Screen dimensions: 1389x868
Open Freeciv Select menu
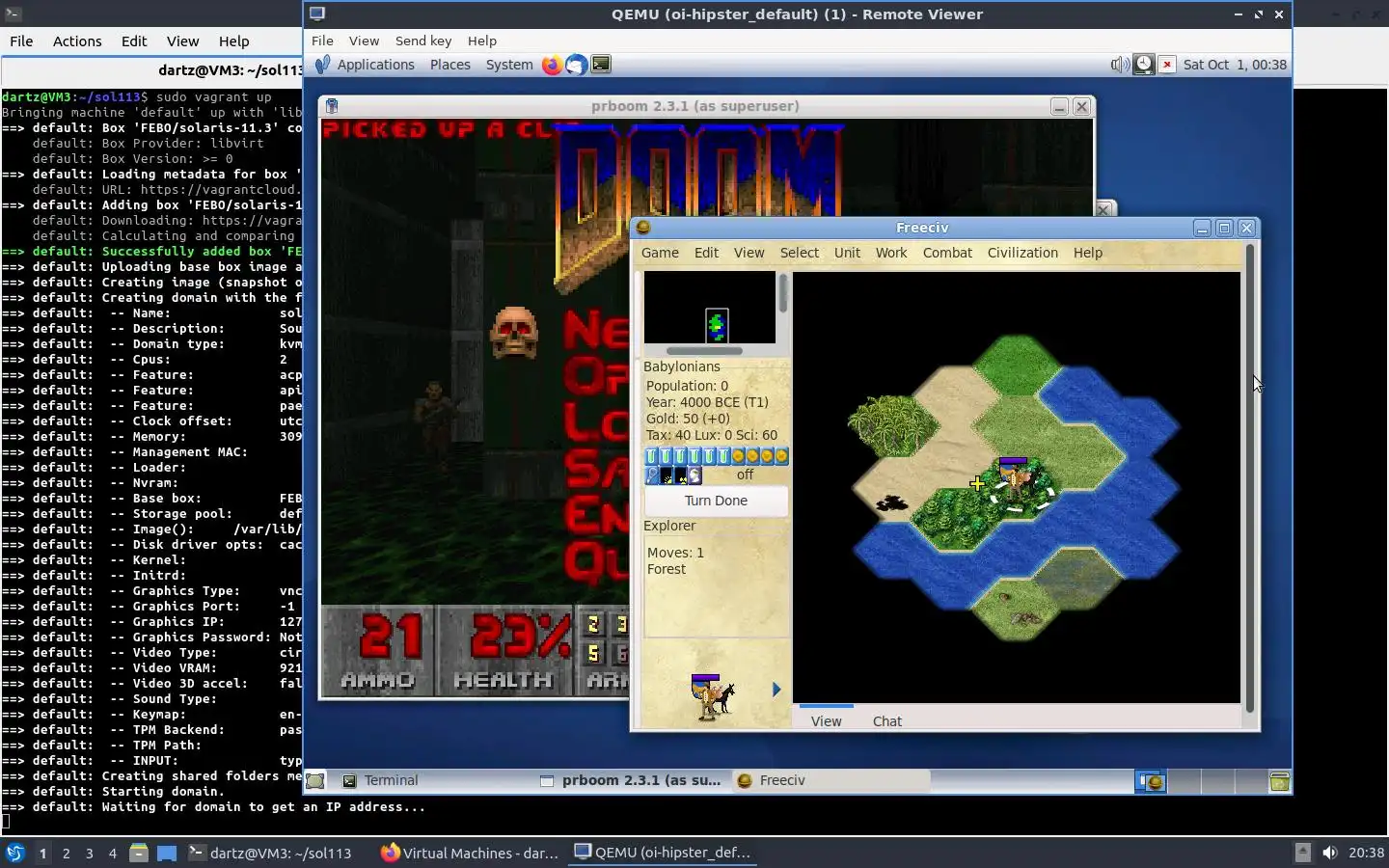point(800,253)
